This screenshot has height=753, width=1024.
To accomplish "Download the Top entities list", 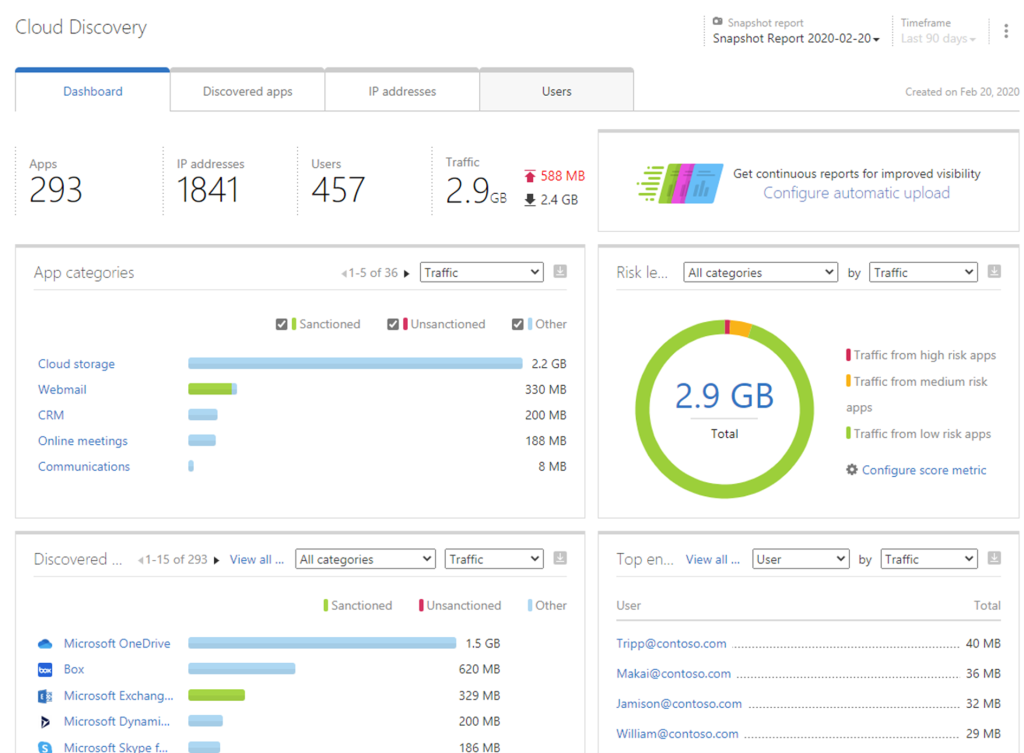I will (x=994, y=558).
